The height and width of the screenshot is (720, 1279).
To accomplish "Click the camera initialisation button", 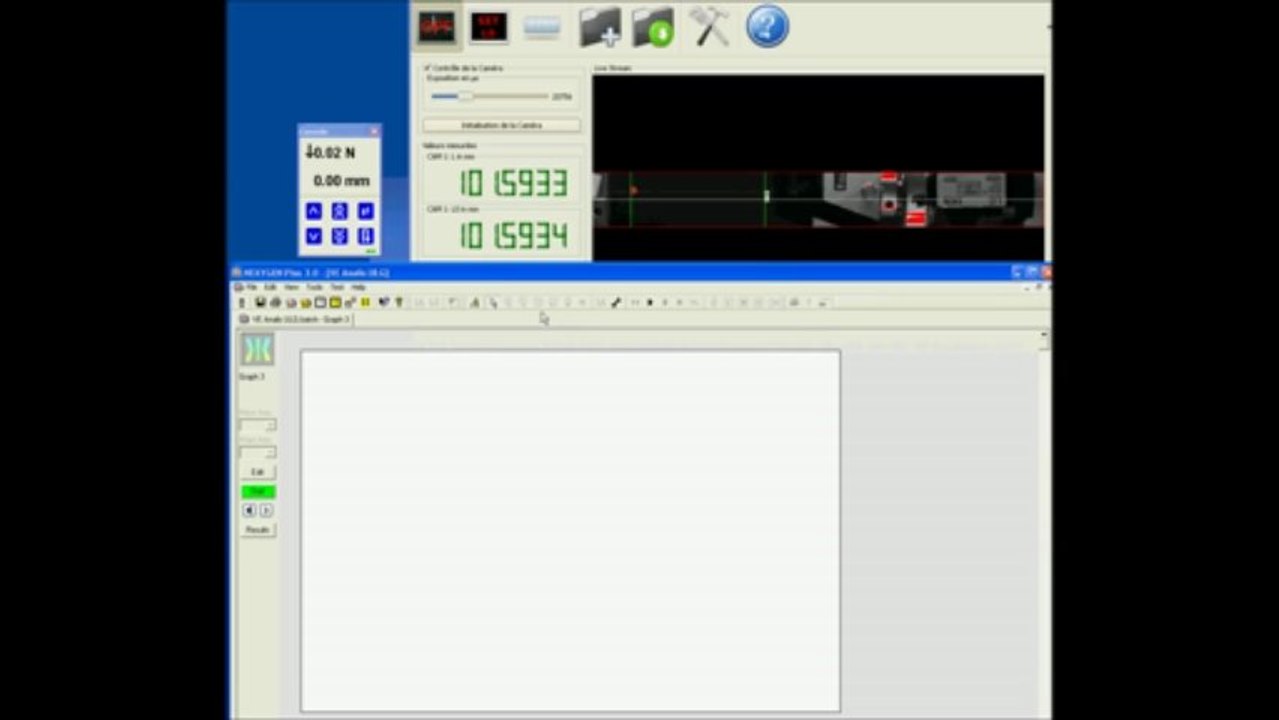I will click(501, 125).
